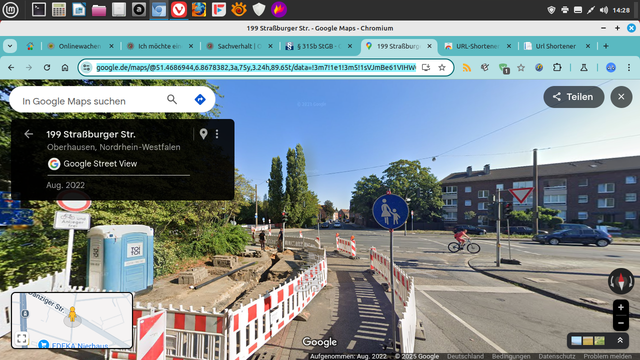Viewport: 640px width, 360px height.
Task: Click the Maps search magnifier
Action: pos(172,99)
